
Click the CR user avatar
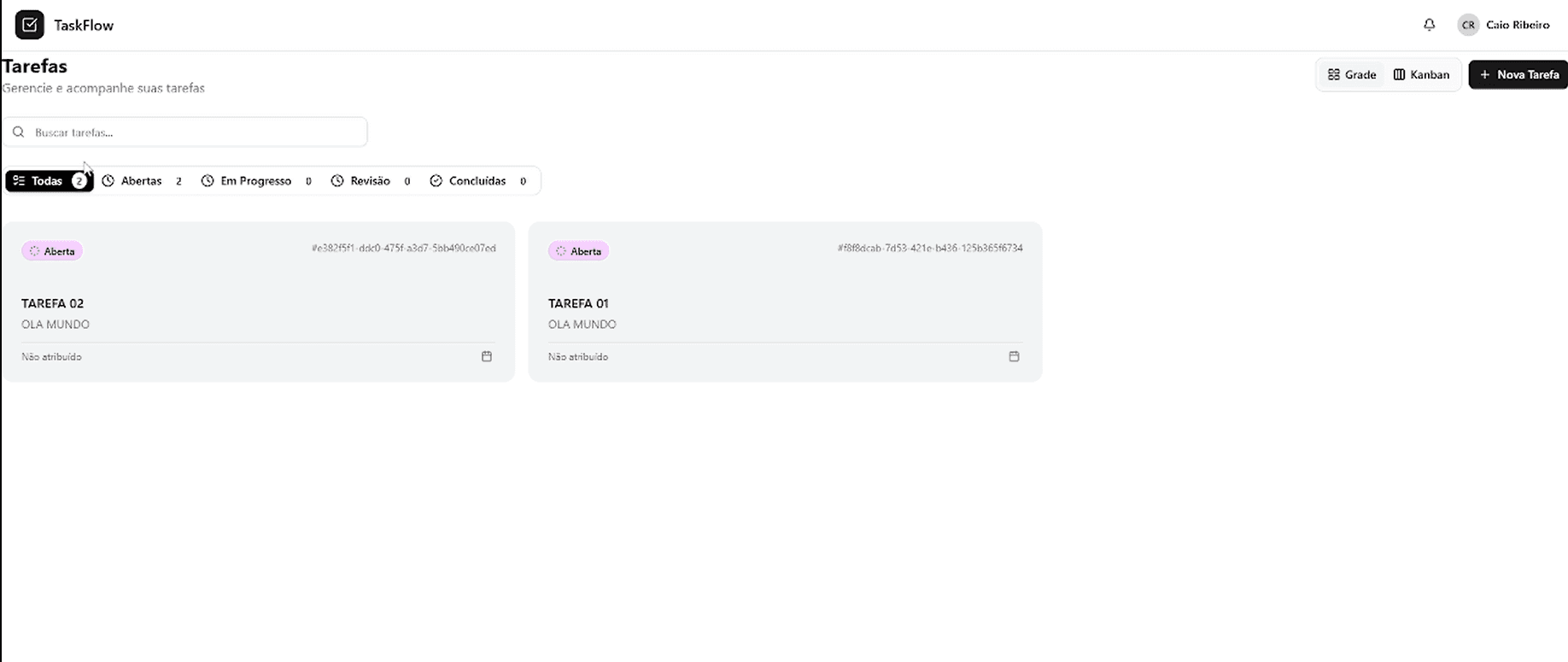pyautogui.click(x=1468, y=25)
